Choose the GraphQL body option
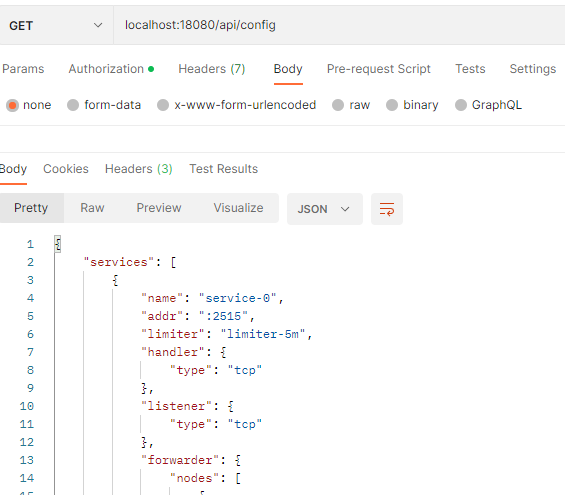This screenshot has width=565, height=495. [461, 105]
